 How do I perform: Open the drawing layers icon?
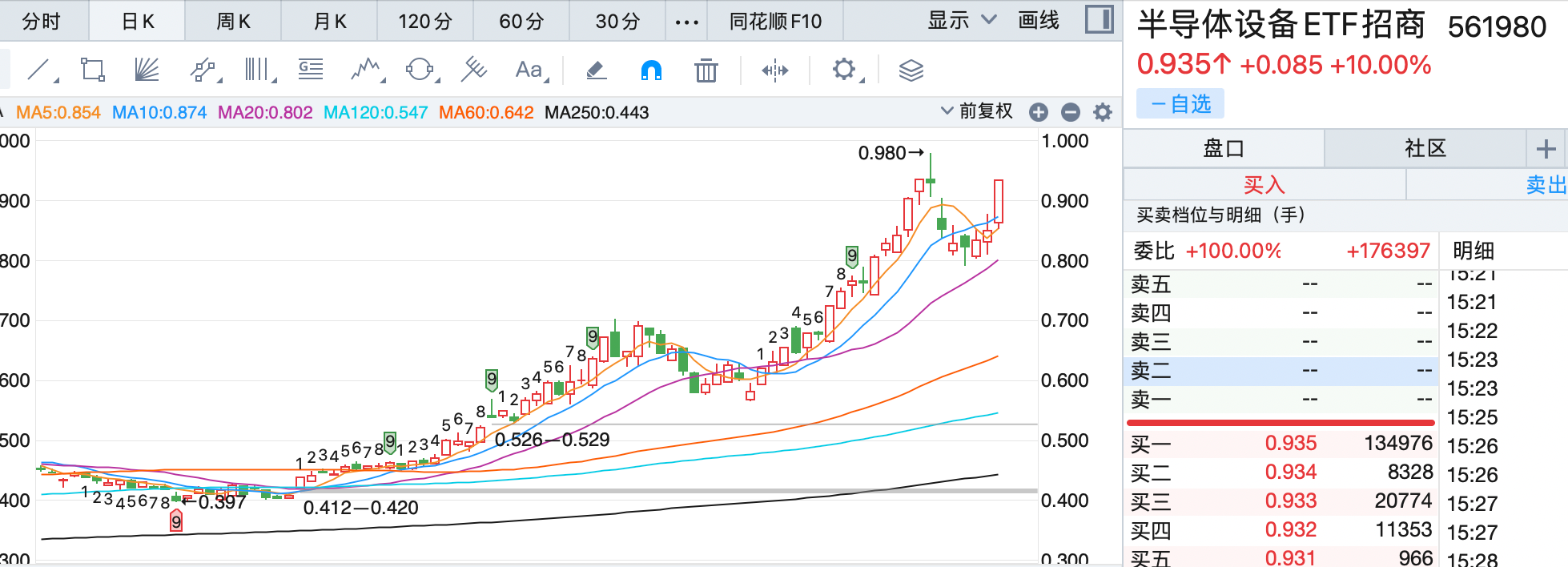[911, 70]
